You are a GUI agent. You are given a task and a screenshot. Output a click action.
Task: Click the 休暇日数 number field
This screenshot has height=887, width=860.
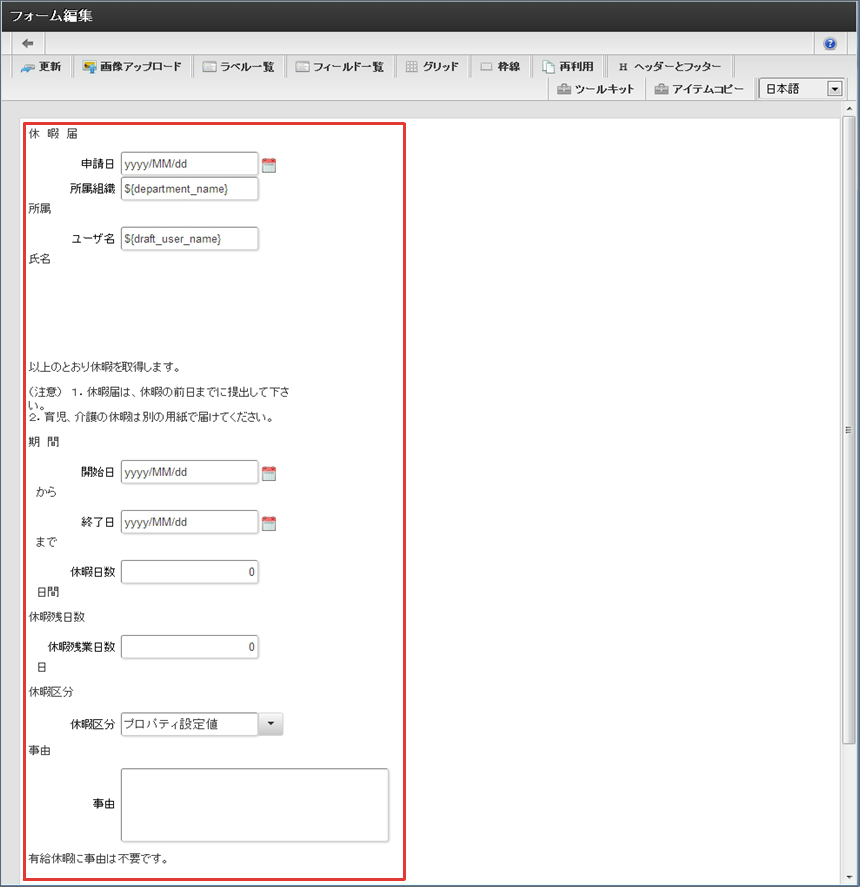(x=190, y=572)
